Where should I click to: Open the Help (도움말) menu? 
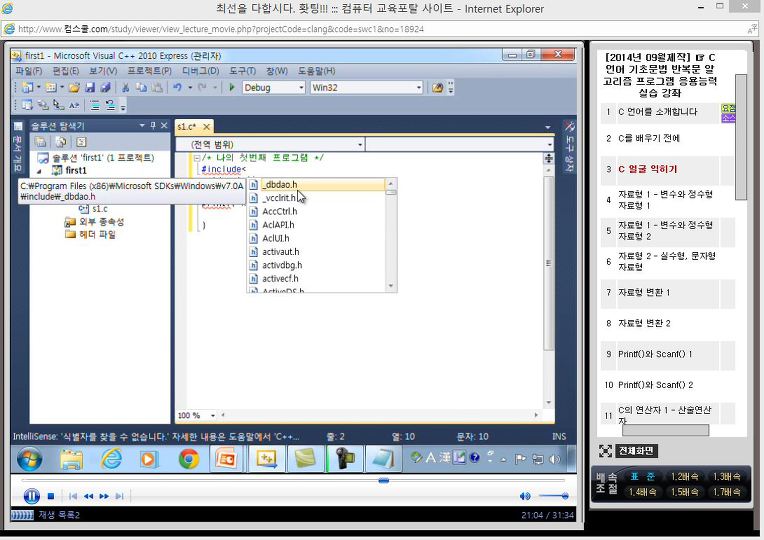316,71
